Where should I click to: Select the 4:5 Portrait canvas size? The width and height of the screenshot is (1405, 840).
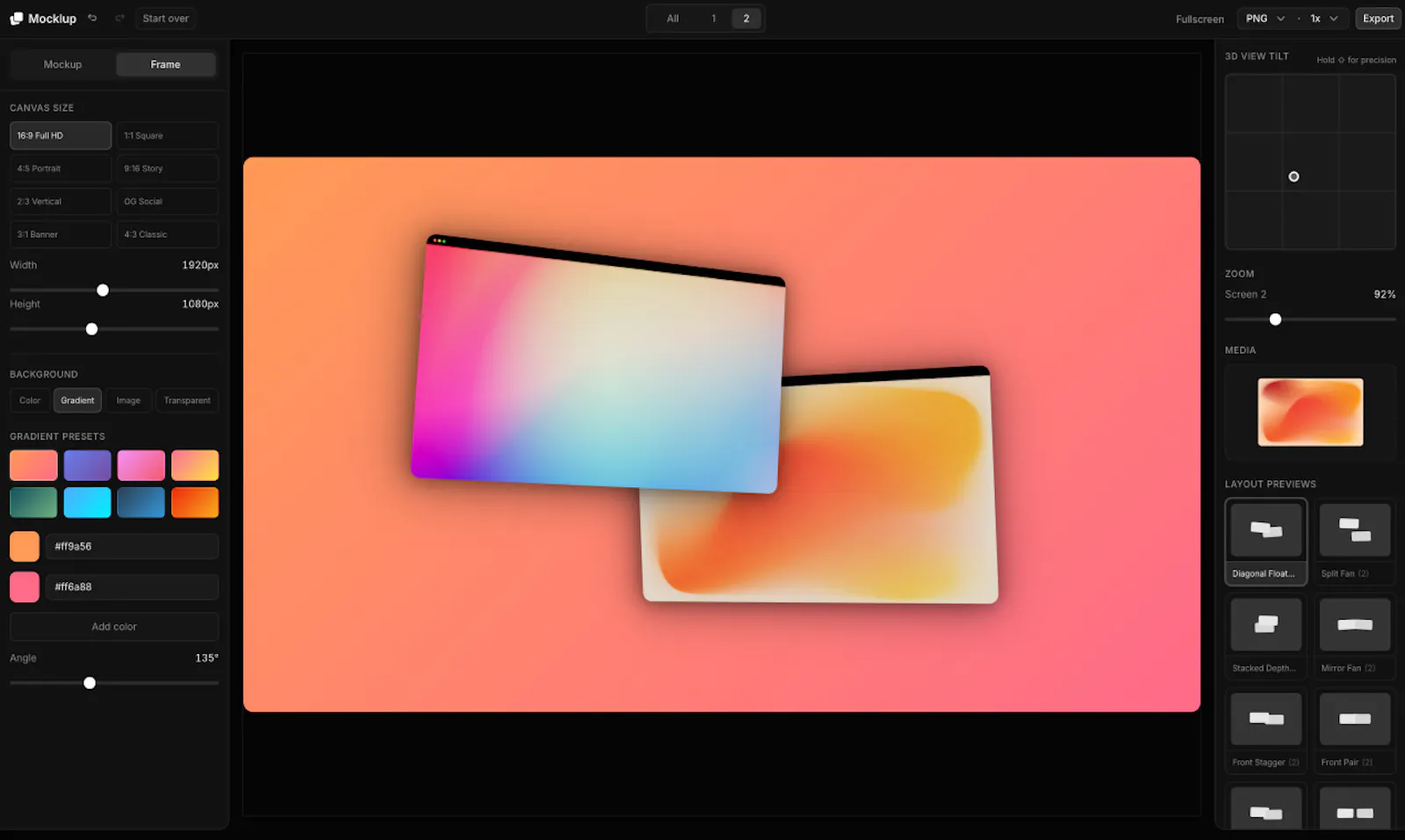(x=61, y=169)
